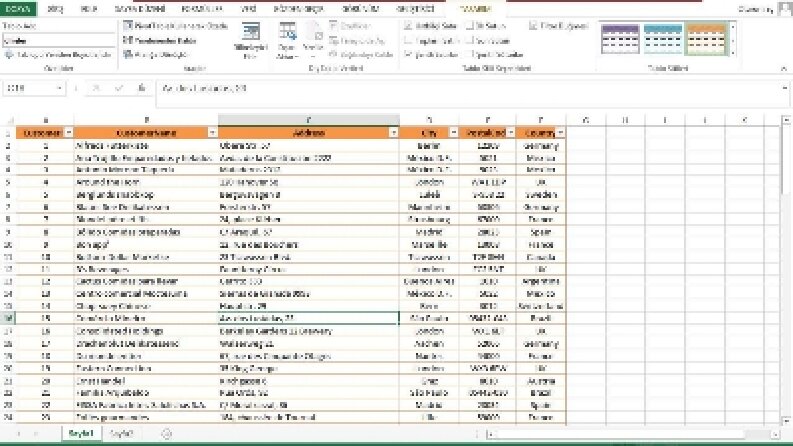Click the cancel X icon in formula bar
Viewport: 793px width, 446px height.
[x=96, y=88]
